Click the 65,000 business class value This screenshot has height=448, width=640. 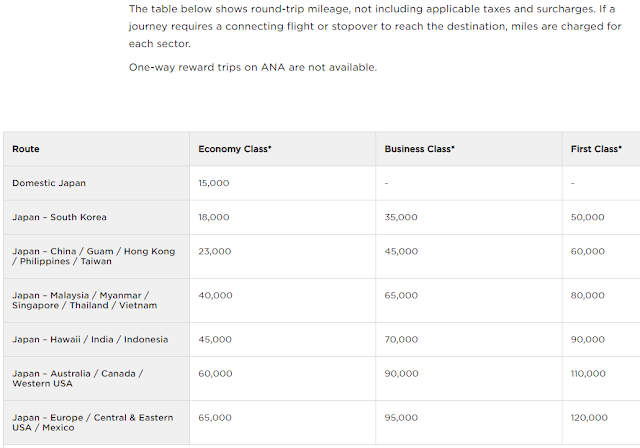(x=400, y=295)
